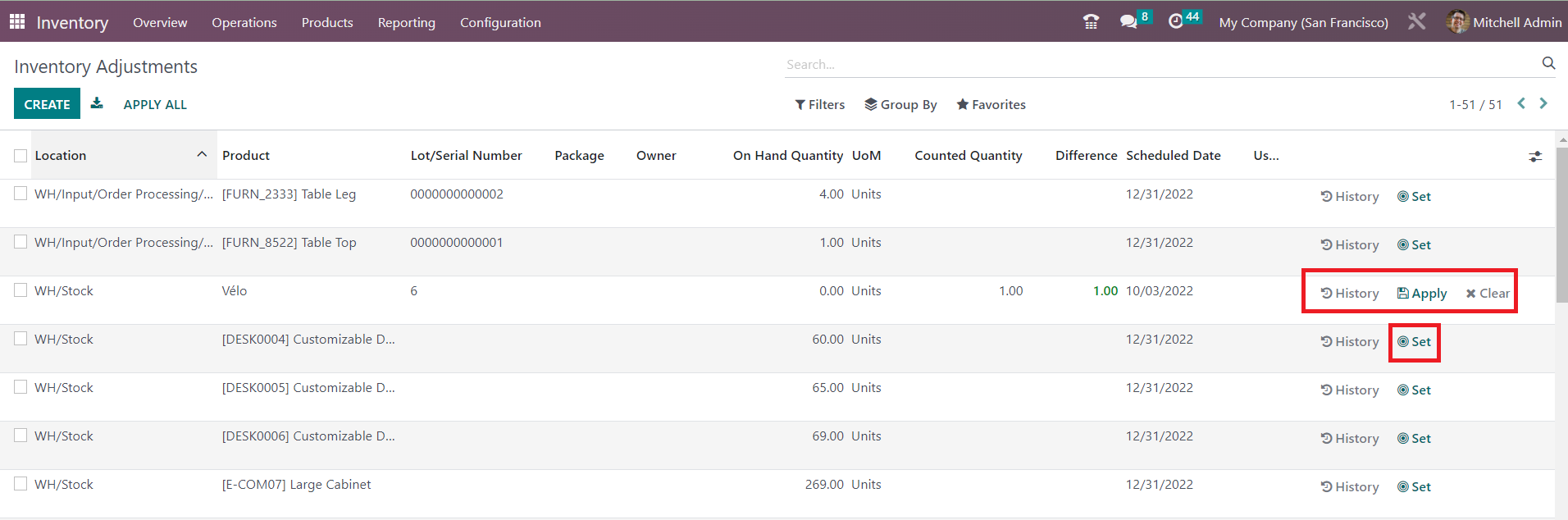Select the Vélo row checkbox
The width and height of the screenshot is (1568, 520).
pos(21,290)
